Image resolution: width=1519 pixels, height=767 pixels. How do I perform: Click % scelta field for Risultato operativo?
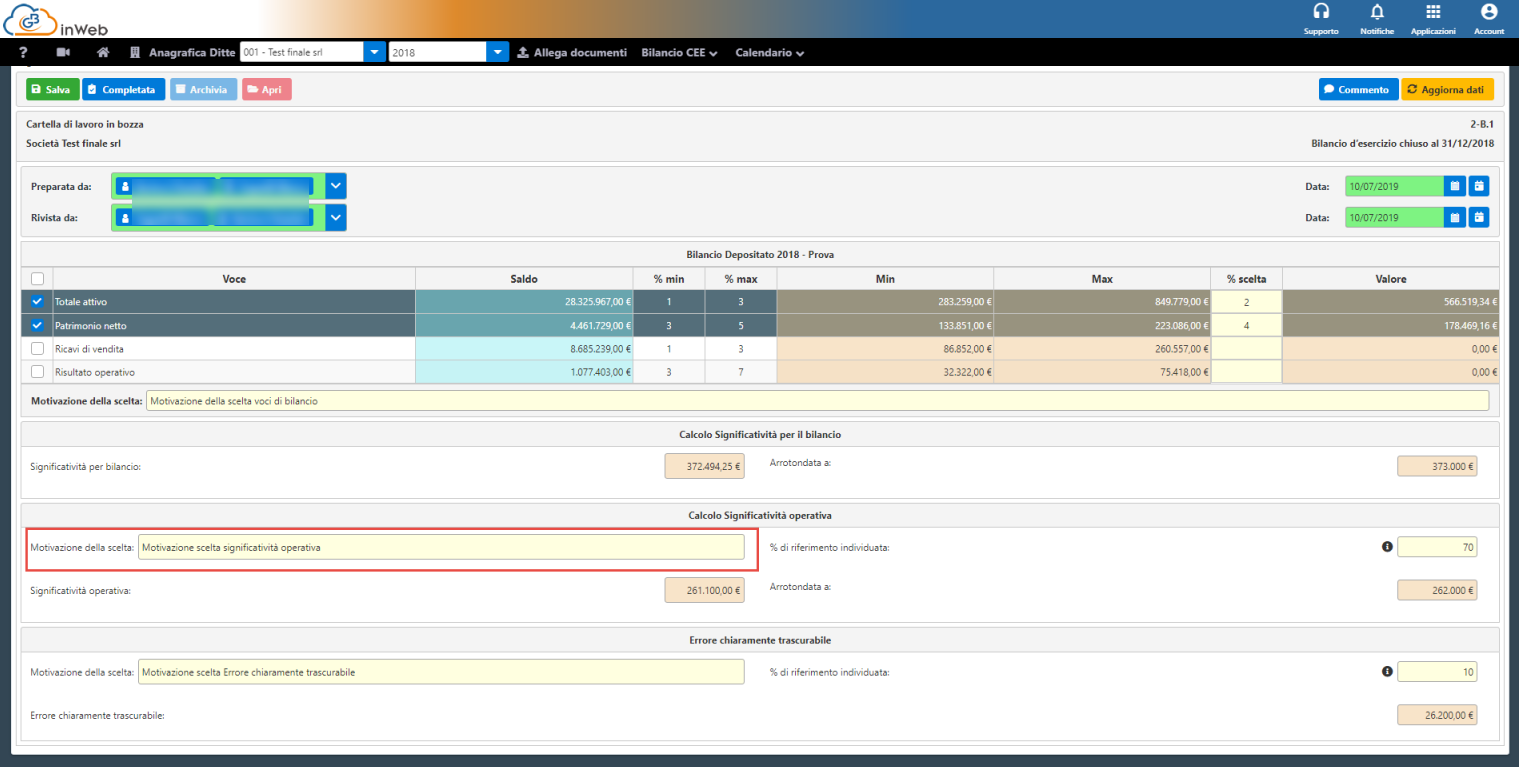1246,372
